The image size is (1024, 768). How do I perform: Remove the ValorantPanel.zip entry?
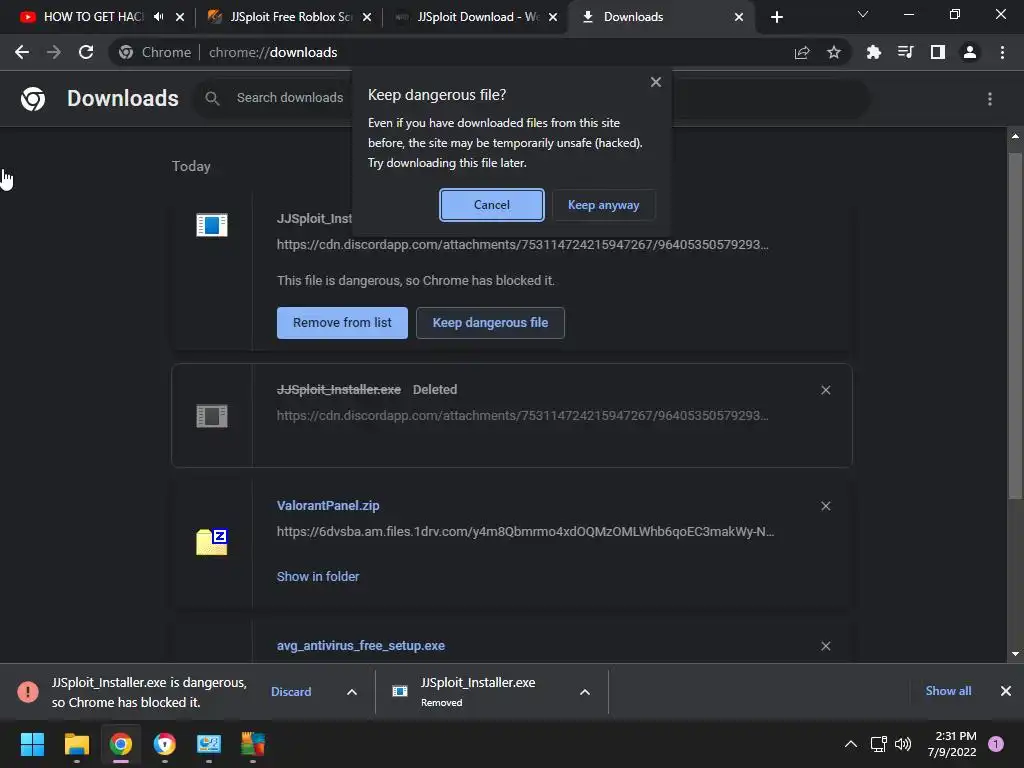coord(825,506)
